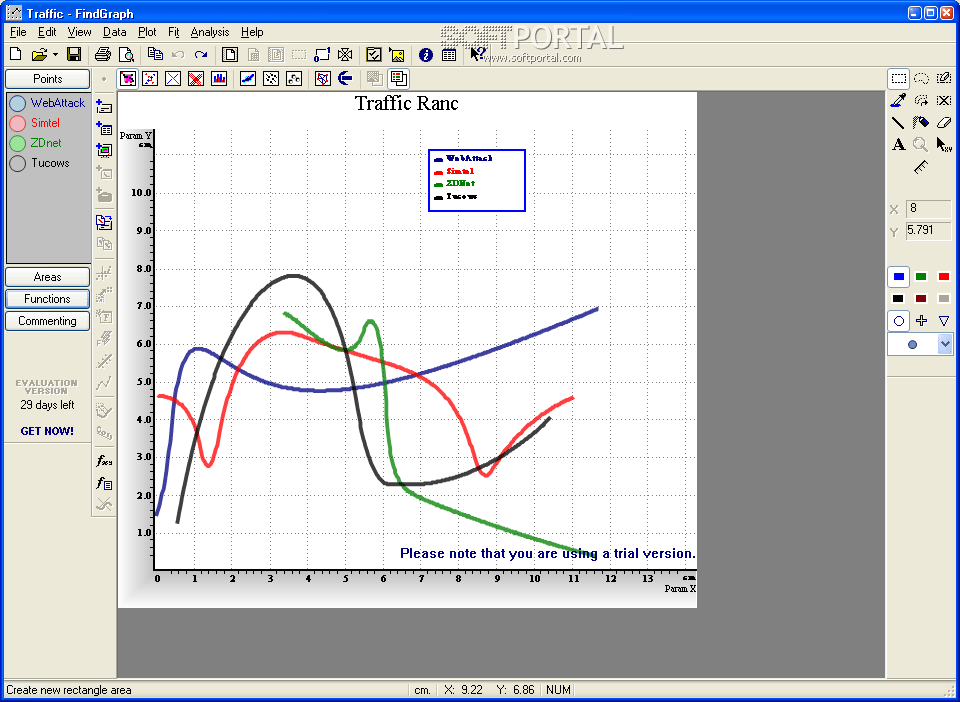Image resolution: width=960 pixels, height=702 pixels.
Task: Select the line drawing tool
Action: [899, 122]
